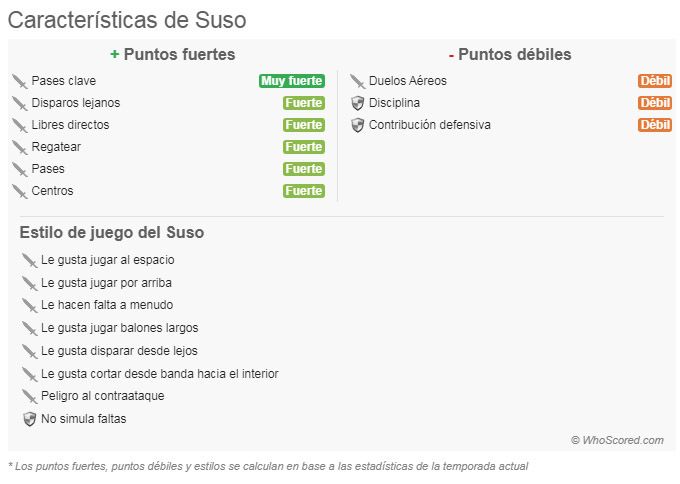This screenshot has width=680, height=484.
Task: Click the sword icon beside Peligro al contraataque
Action: pyautogui.click(x=30, y=396)
